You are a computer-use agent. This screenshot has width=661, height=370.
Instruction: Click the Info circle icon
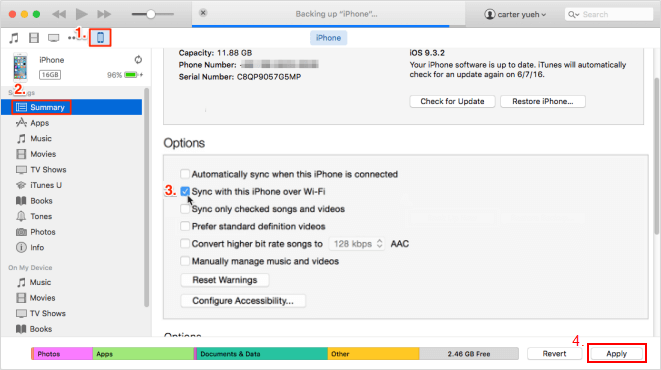(x=21, y=247)
